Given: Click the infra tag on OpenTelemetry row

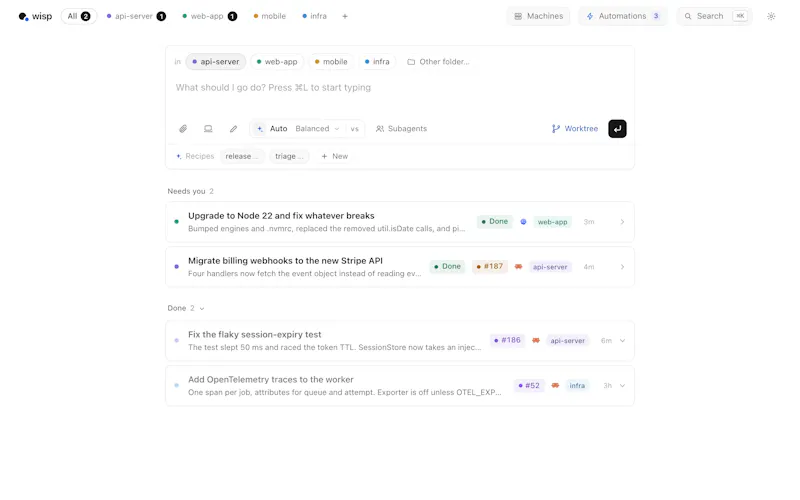Looking at the screenshot, I should click(x=577, y=386).
